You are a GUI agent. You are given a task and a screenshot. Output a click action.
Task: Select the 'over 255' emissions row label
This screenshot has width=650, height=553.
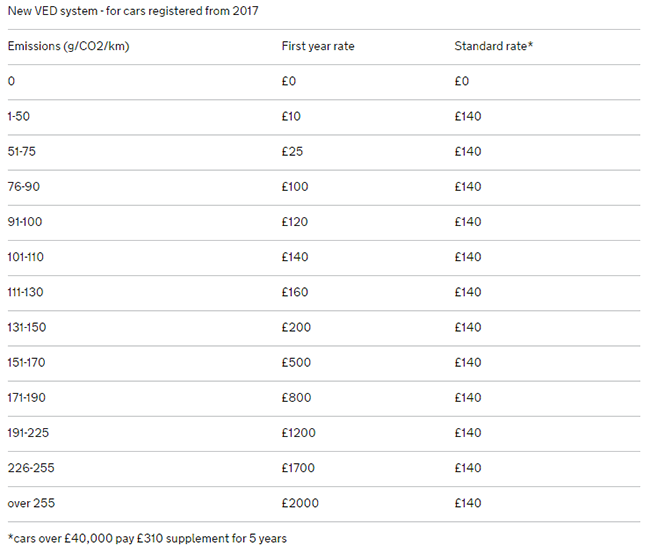click(31, 503)
